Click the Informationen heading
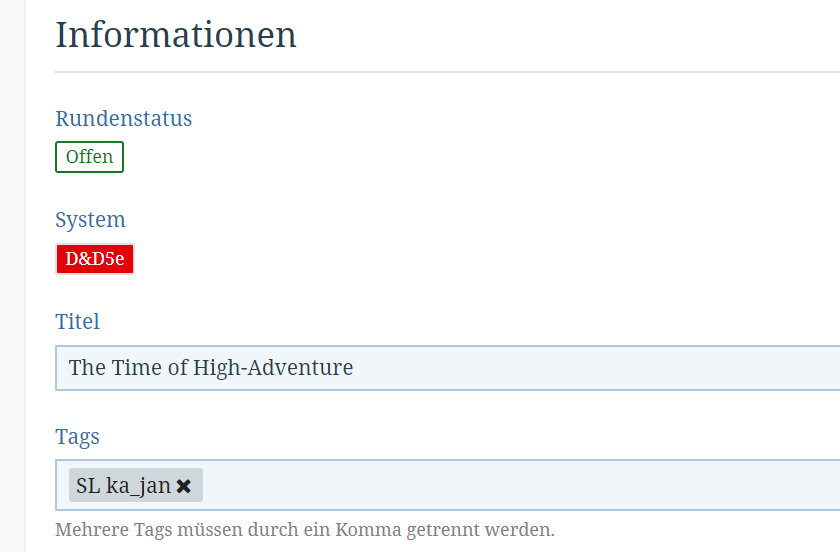The height and width of the screenshot is (552, 840). click(176, 35)
